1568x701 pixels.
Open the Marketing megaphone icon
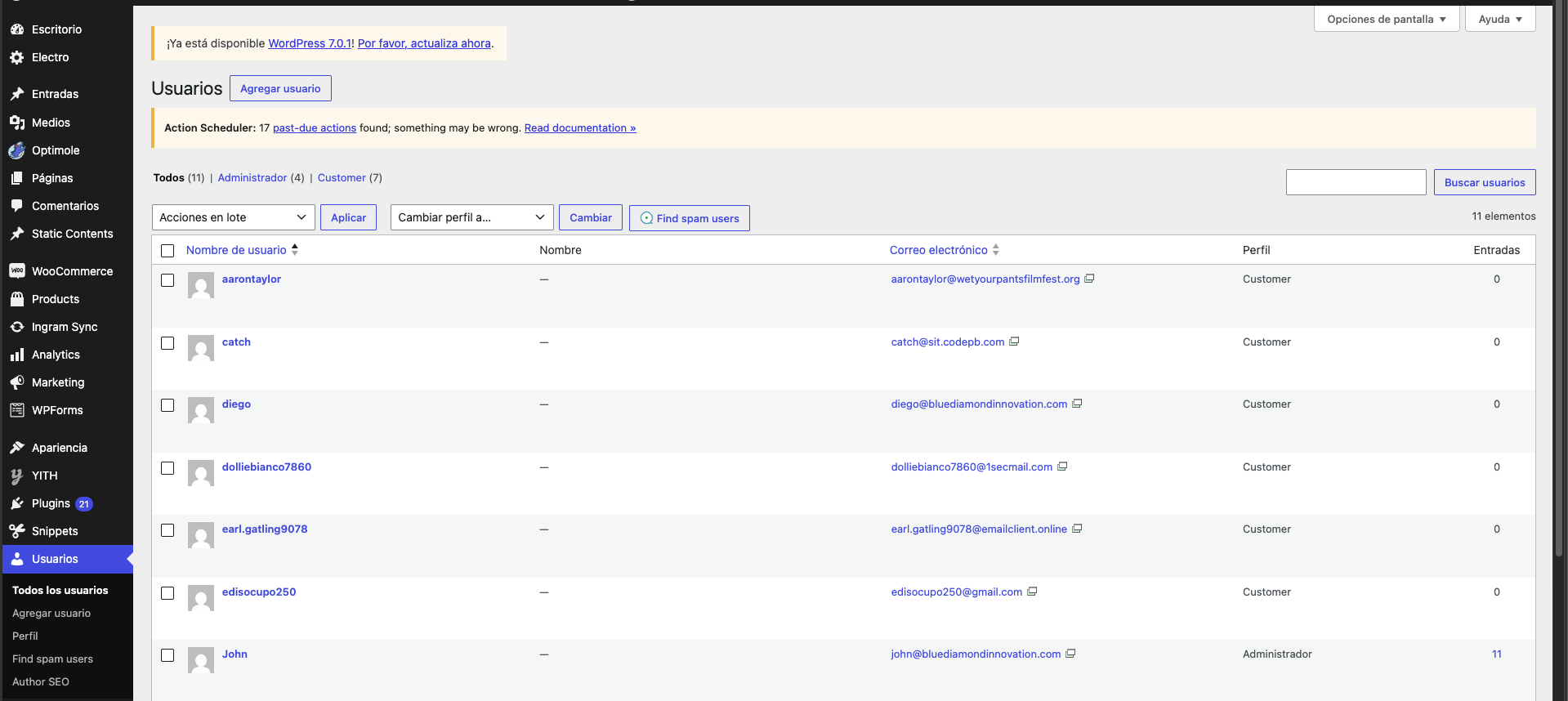(17, 382)
